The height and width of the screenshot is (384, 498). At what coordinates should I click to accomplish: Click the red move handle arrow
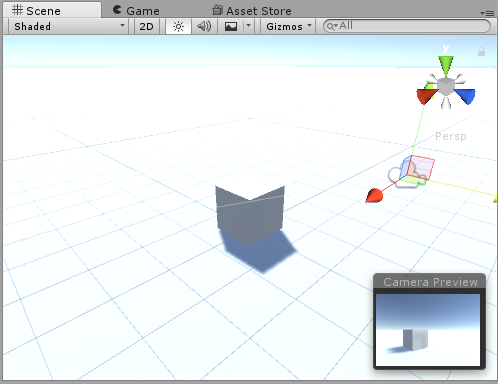[374, 195]
